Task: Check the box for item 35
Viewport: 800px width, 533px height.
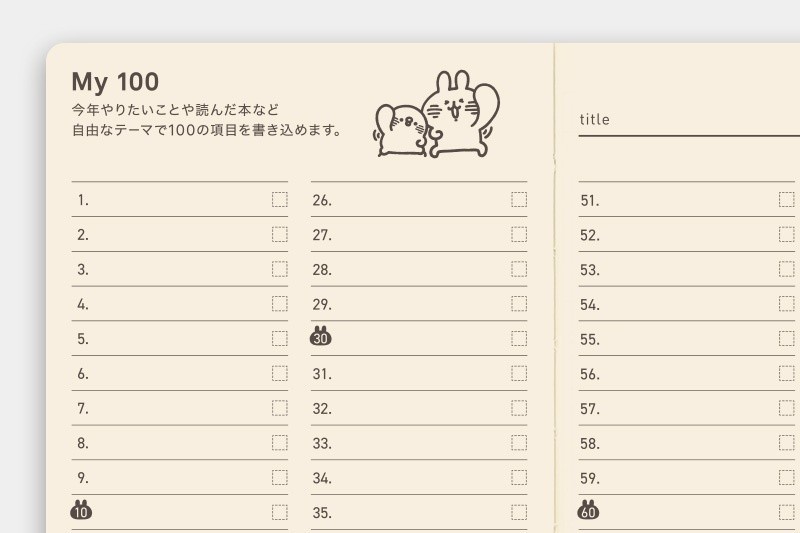Action: click(x=519, y=512)
